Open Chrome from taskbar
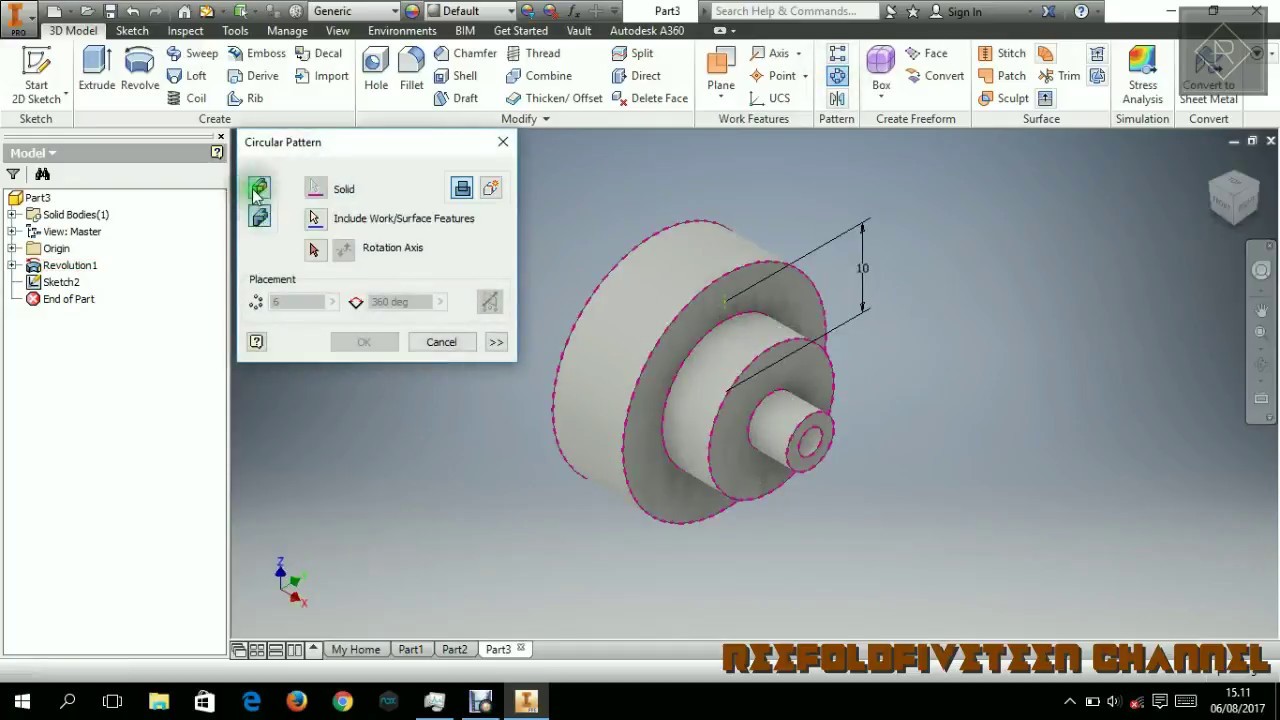This screenshot has height=720, width=1280. pyautogui.click(x=342, y=702)
